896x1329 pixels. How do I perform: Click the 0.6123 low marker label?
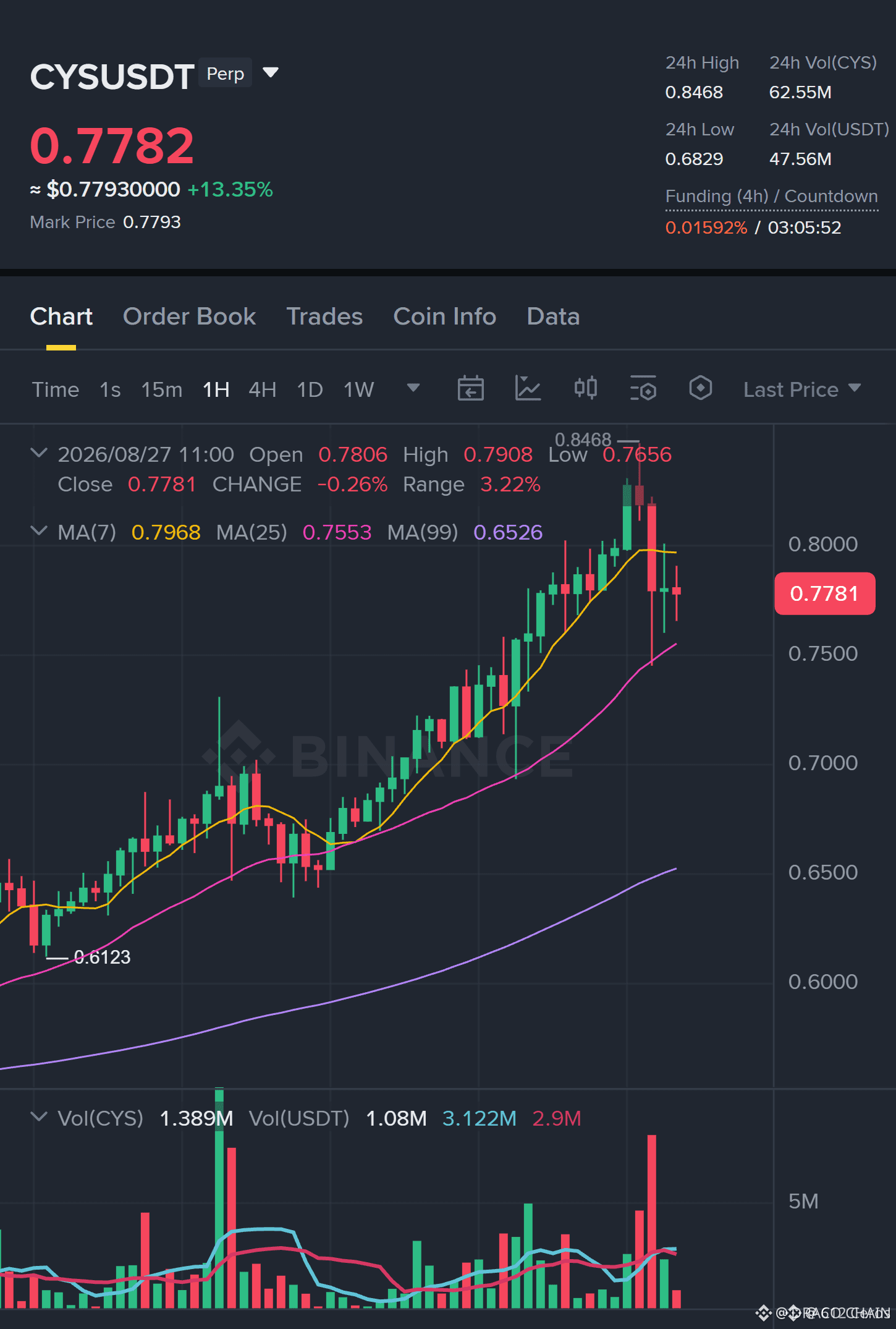pyautogui.click(x=102, y=957)
